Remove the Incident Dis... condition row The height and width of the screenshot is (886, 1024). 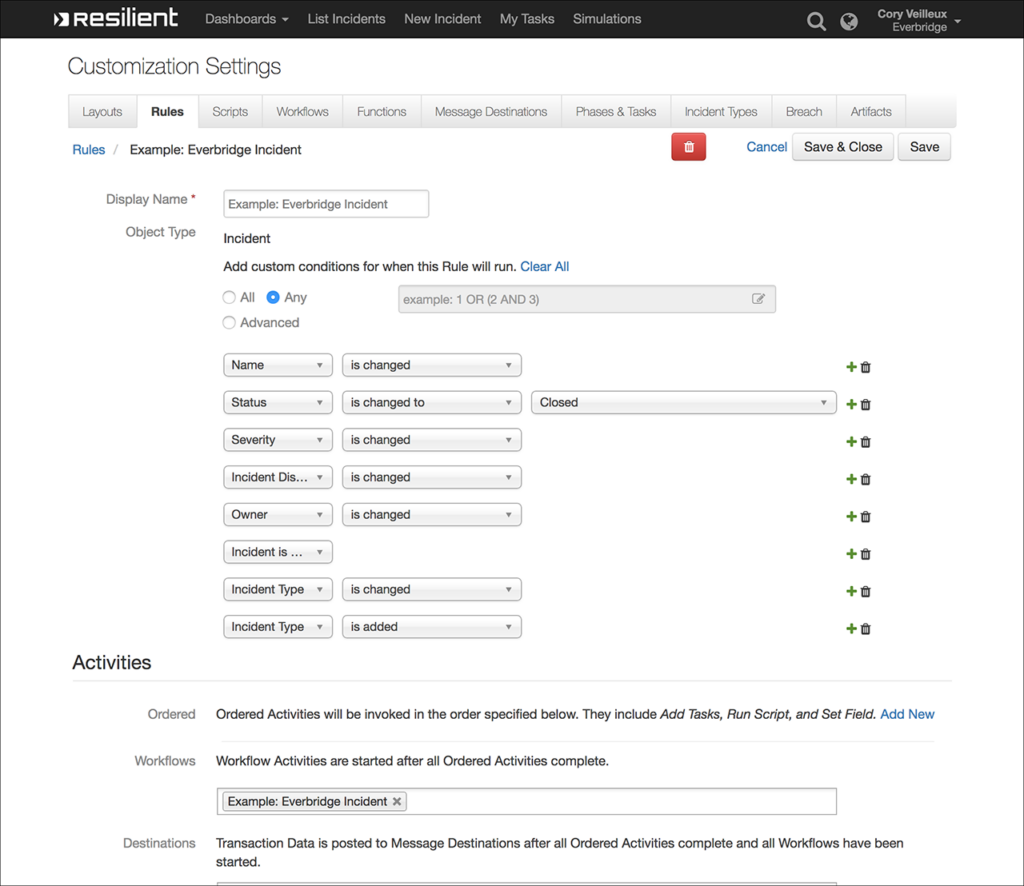[x=866, y=479]
